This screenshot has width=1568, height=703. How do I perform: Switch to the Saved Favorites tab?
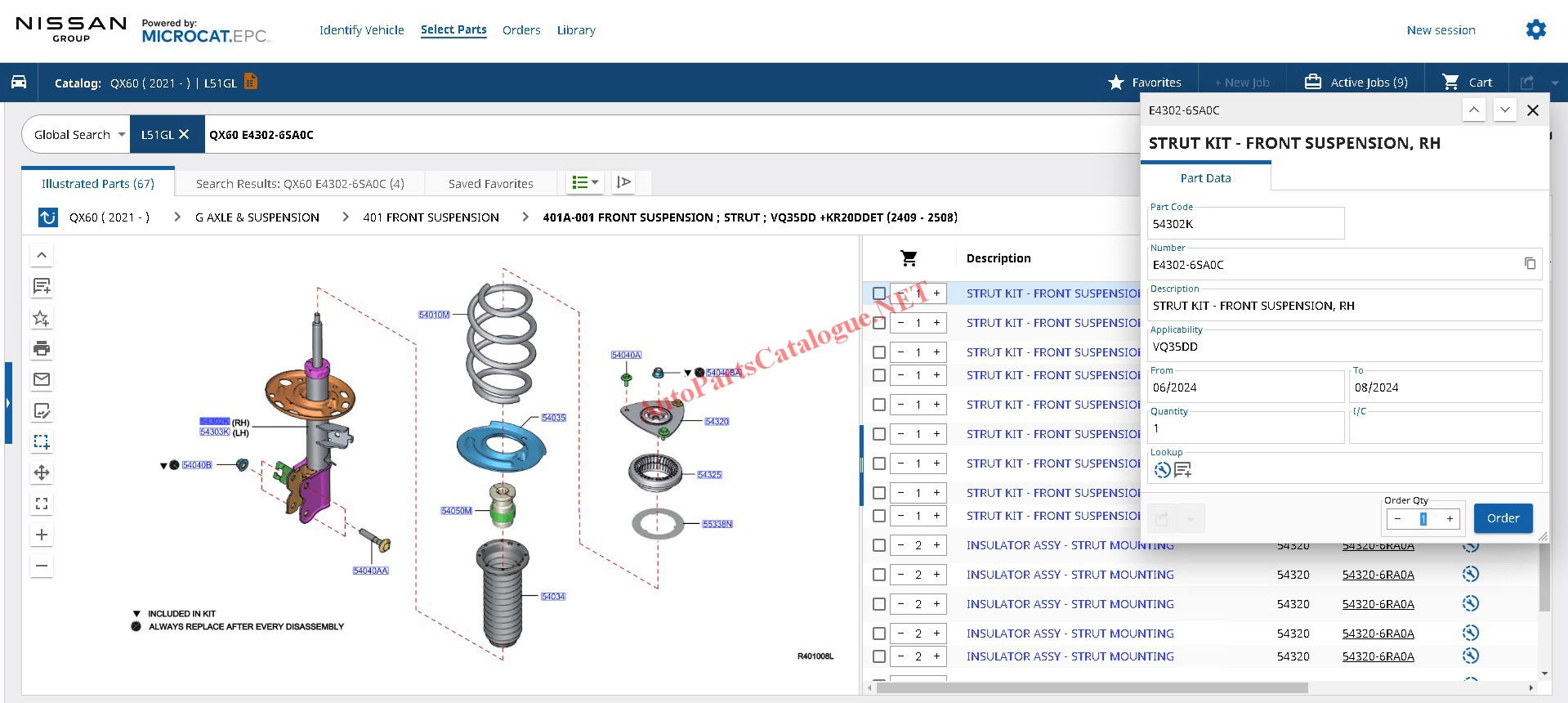click(x=490, y=184)
